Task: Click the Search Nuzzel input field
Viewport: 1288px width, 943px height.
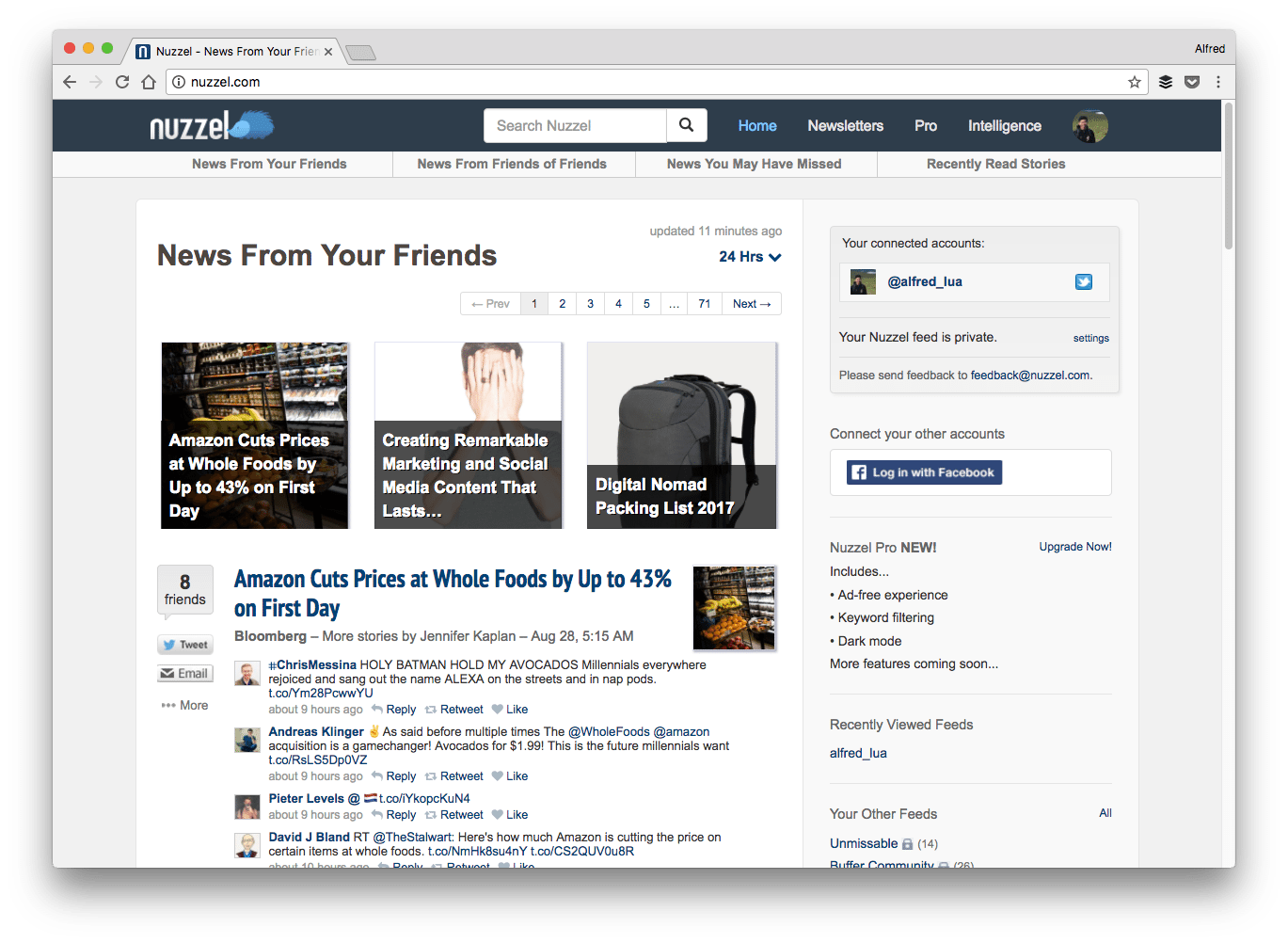Action: tap(575, 125)
